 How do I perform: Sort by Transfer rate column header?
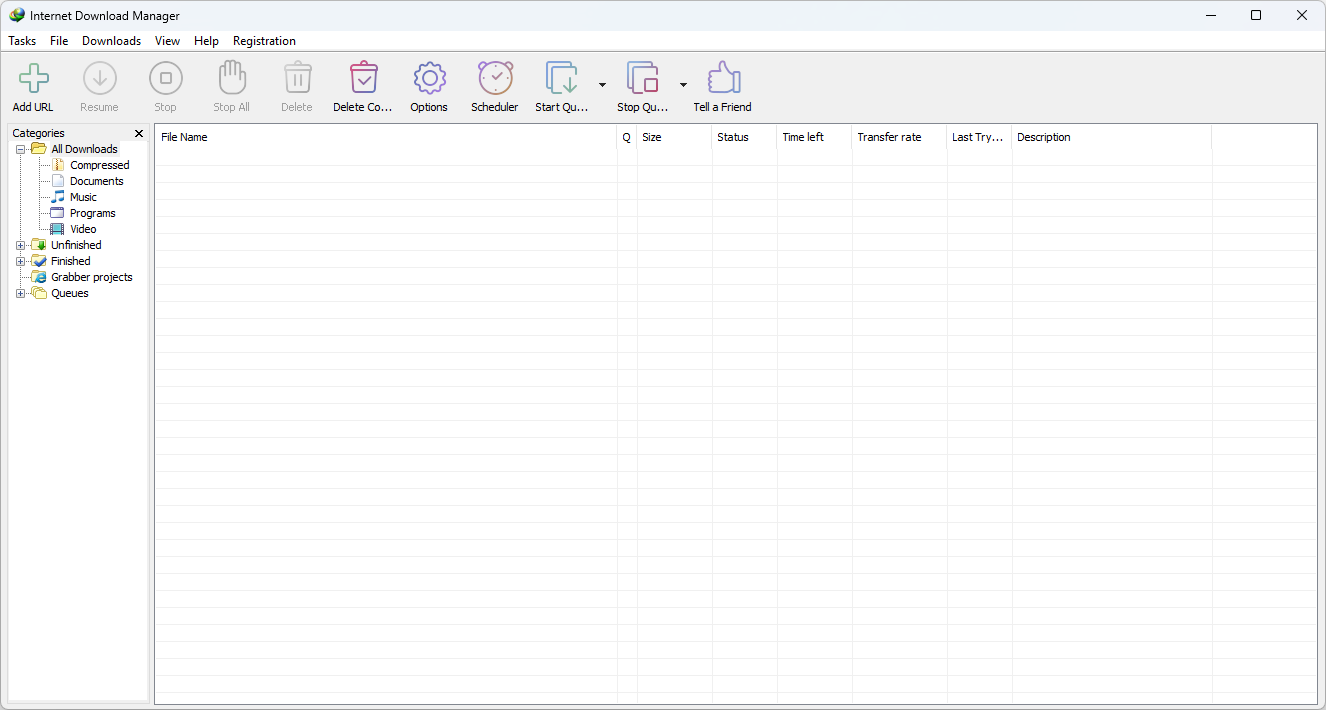coord(899,137)
